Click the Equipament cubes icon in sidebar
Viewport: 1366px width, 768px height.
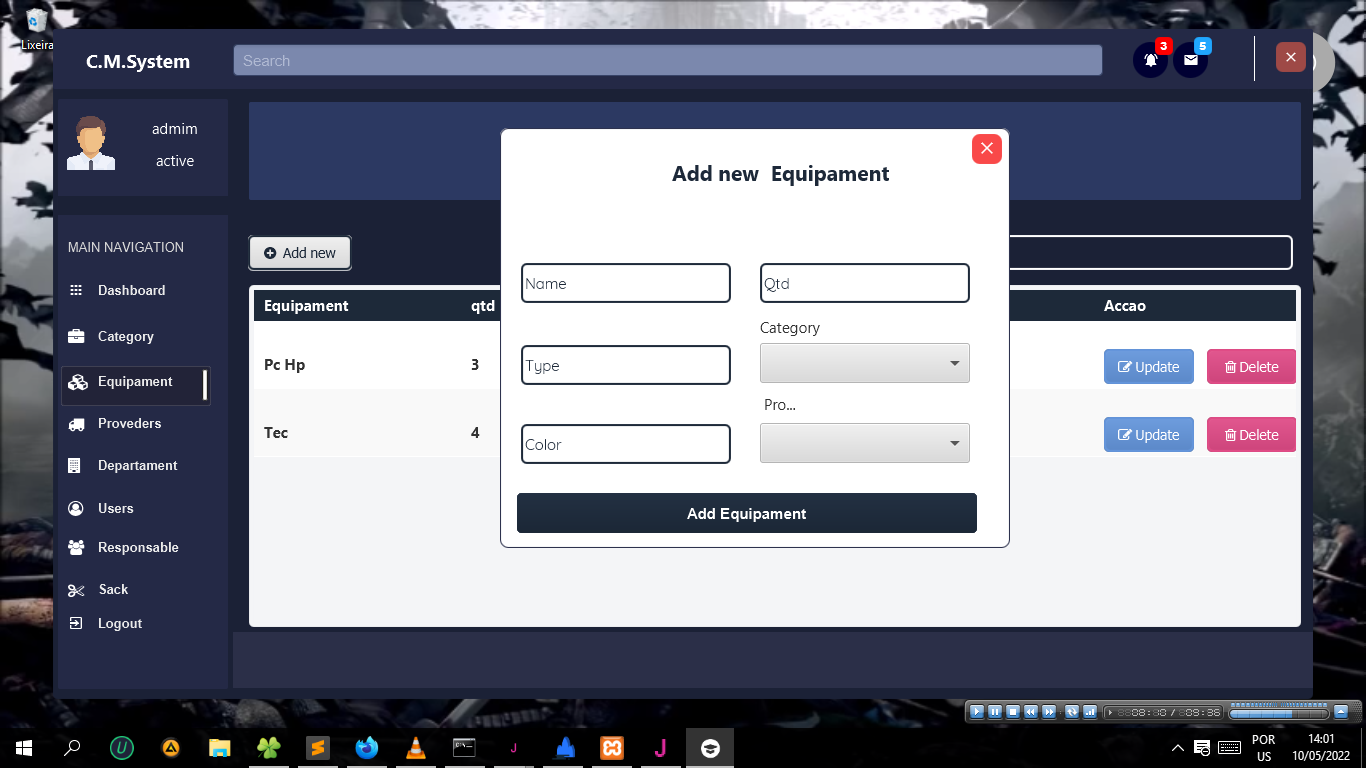click(x=77, y=382)
